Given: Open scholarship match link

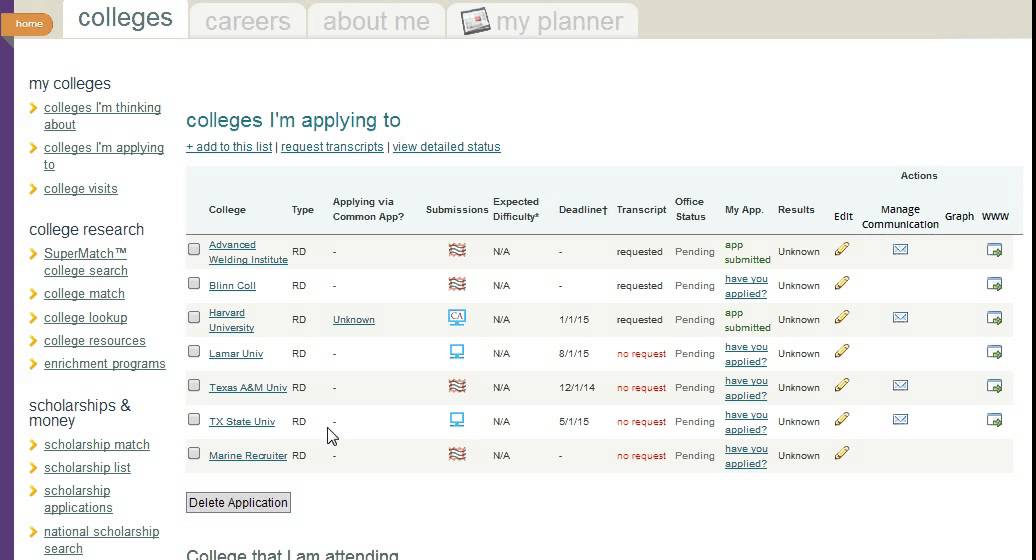Looking at the screenshot, I should point(96,444).
